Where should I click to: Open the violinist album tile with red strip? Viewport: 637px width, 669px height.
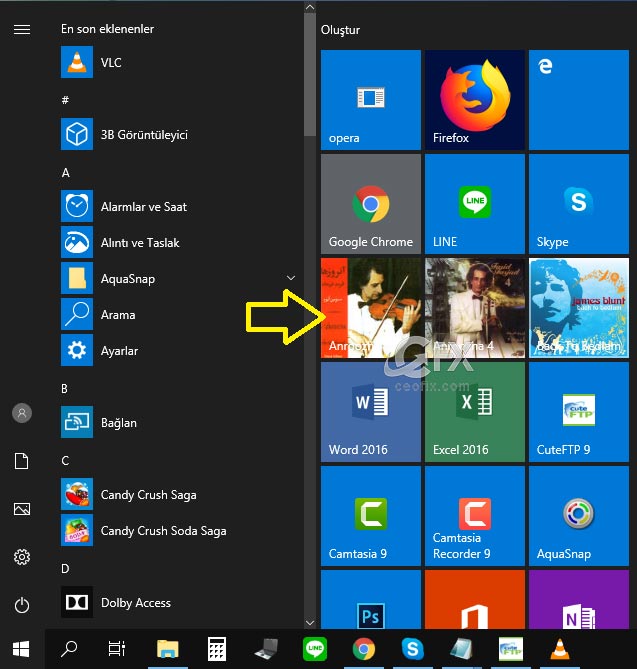point(371,308)
